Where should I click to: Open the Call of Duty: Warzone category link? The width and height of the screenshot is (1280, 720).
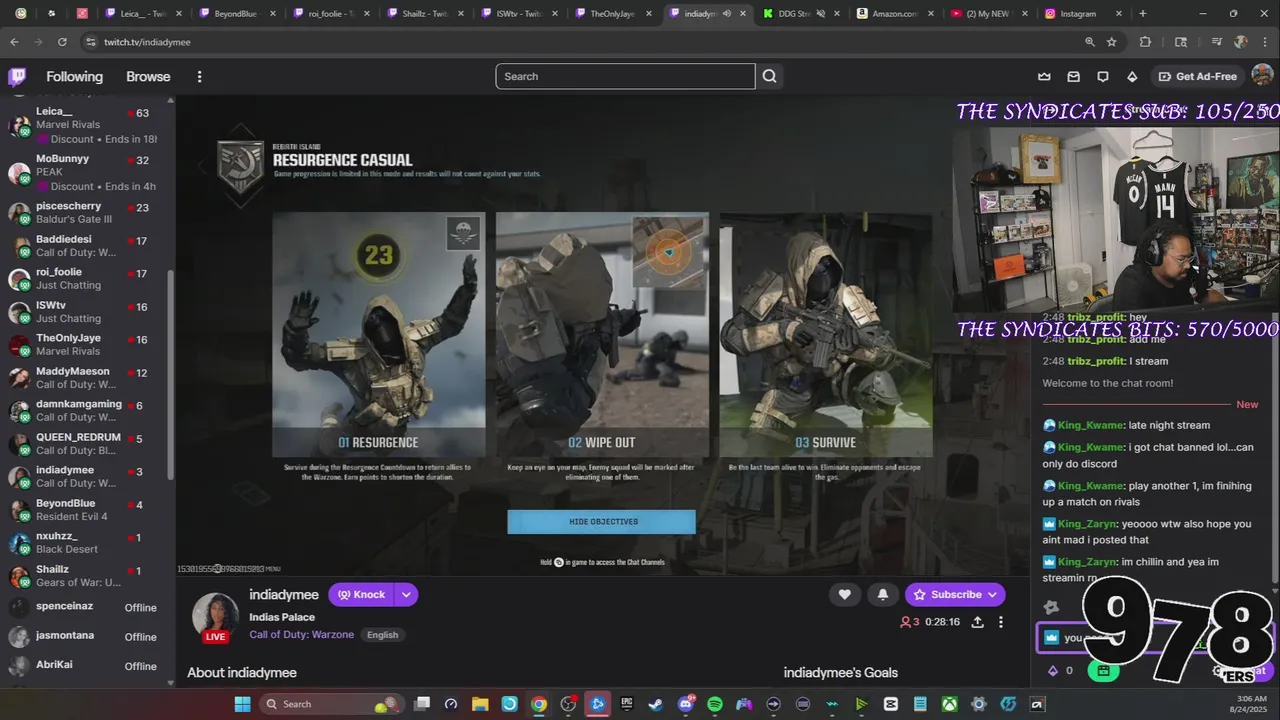pos(303,635)
